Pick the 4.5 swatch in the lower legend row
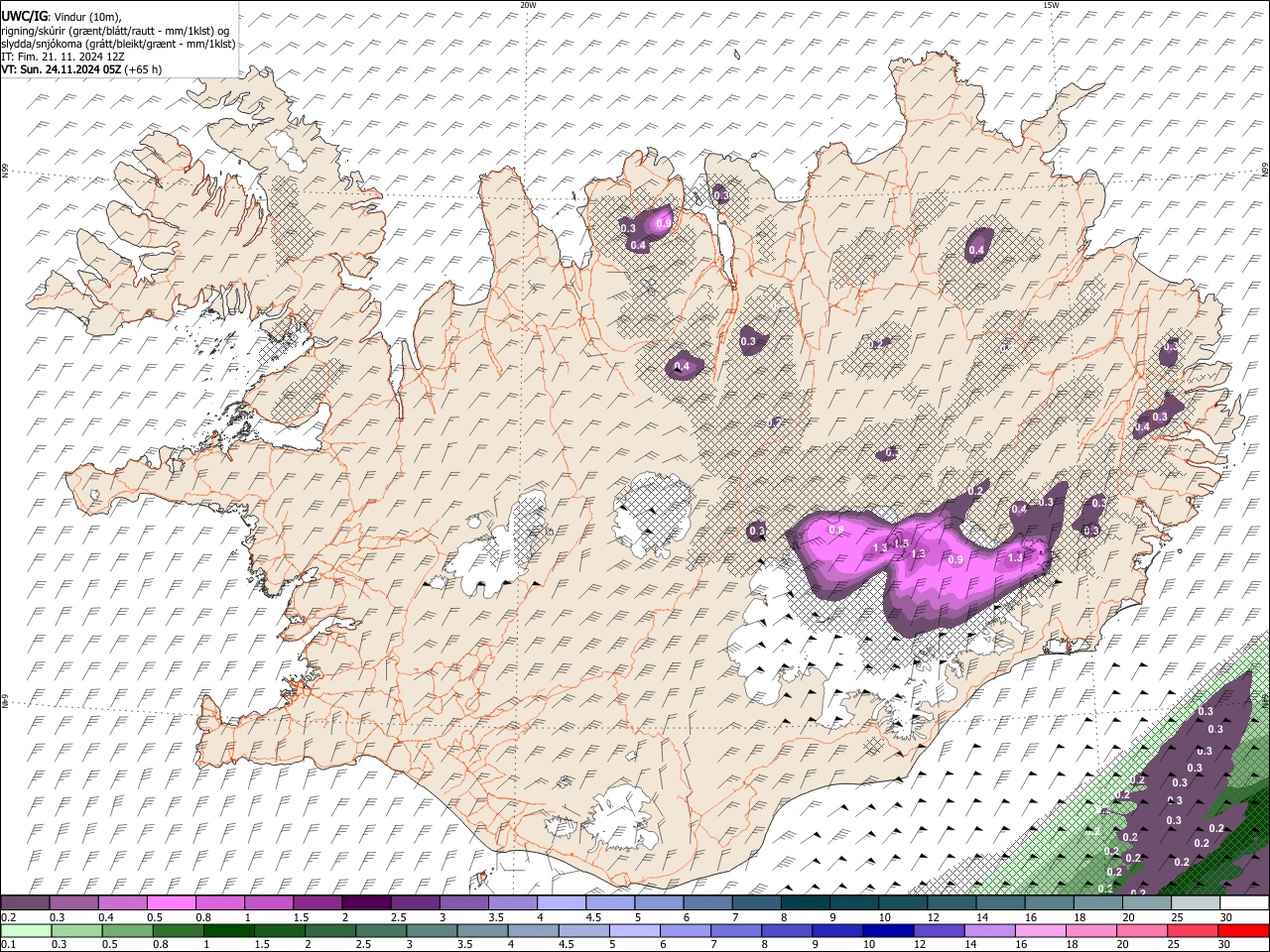Image resolution: width=1270 pixels, height=952 pixels. (x=583, y=930)
